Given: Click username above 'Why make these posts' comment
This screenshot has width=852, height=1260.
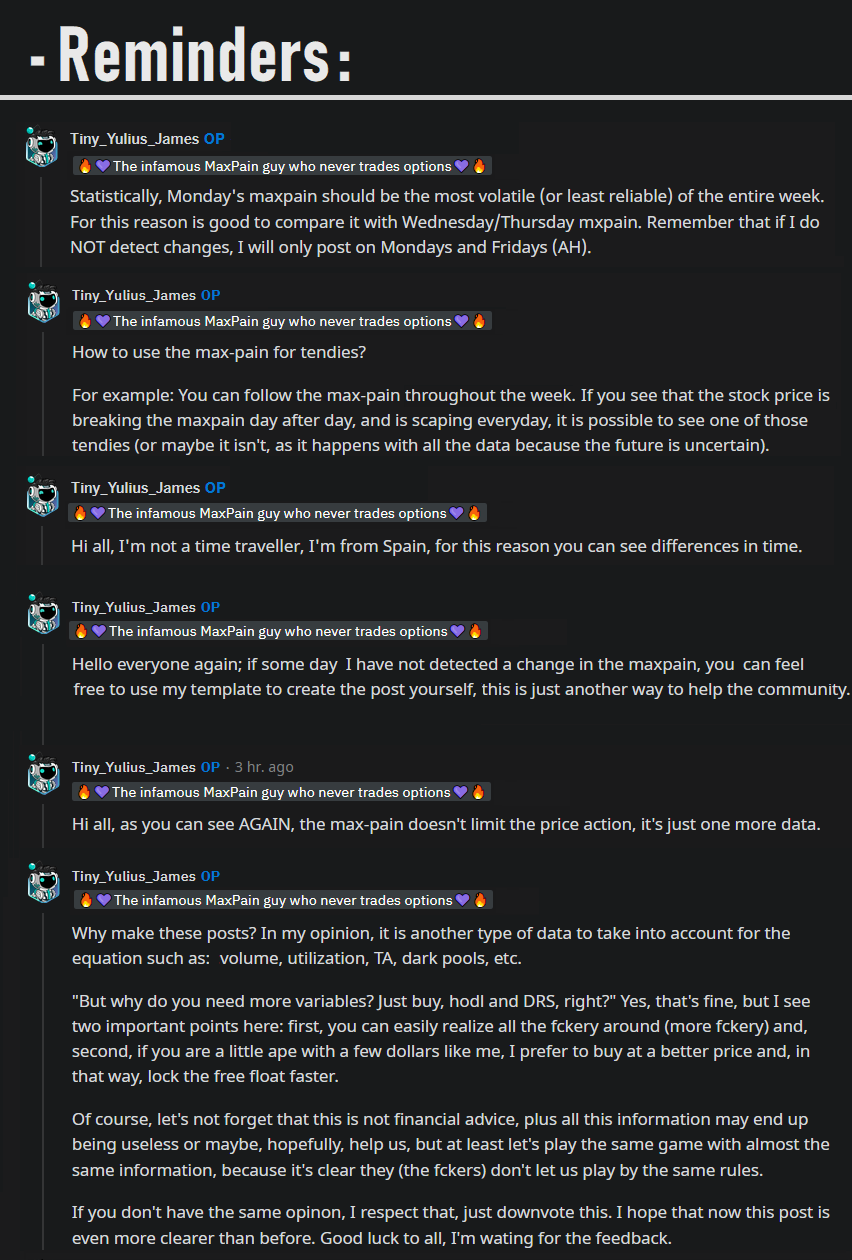Looking at the screenshot, I should [x=134, y=876].
